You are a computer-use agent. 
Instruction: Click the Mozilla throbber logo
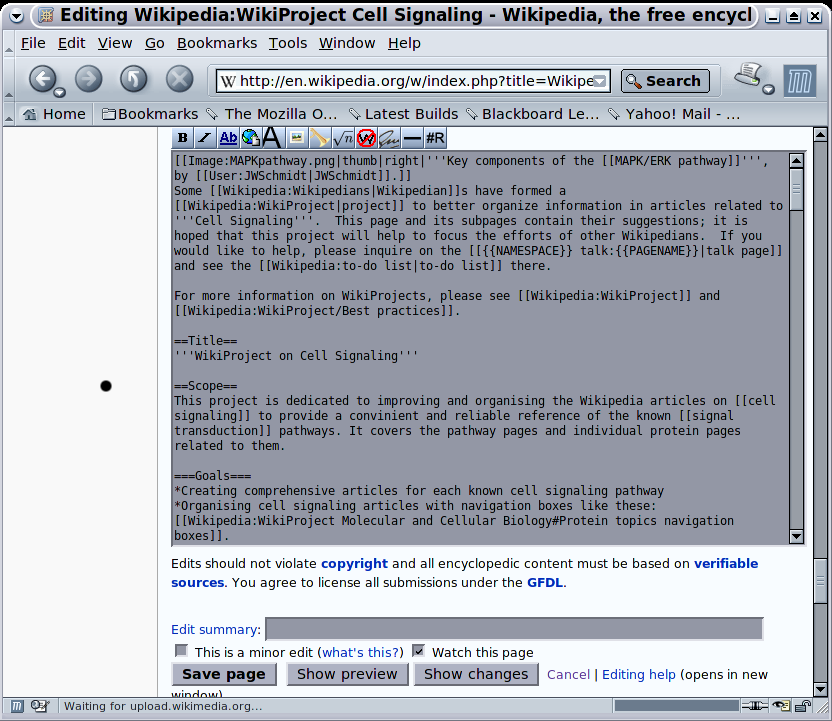tap(800, 81)
